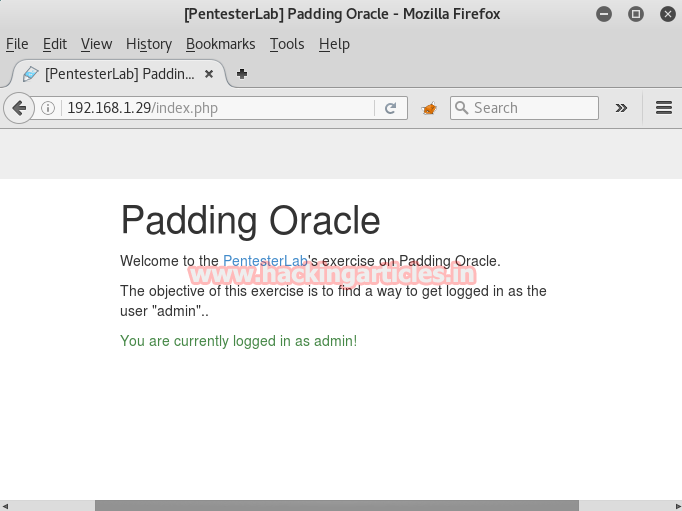Close the Firefox window
Viewport: 682px width, 511px height.
tap(668, 14)
